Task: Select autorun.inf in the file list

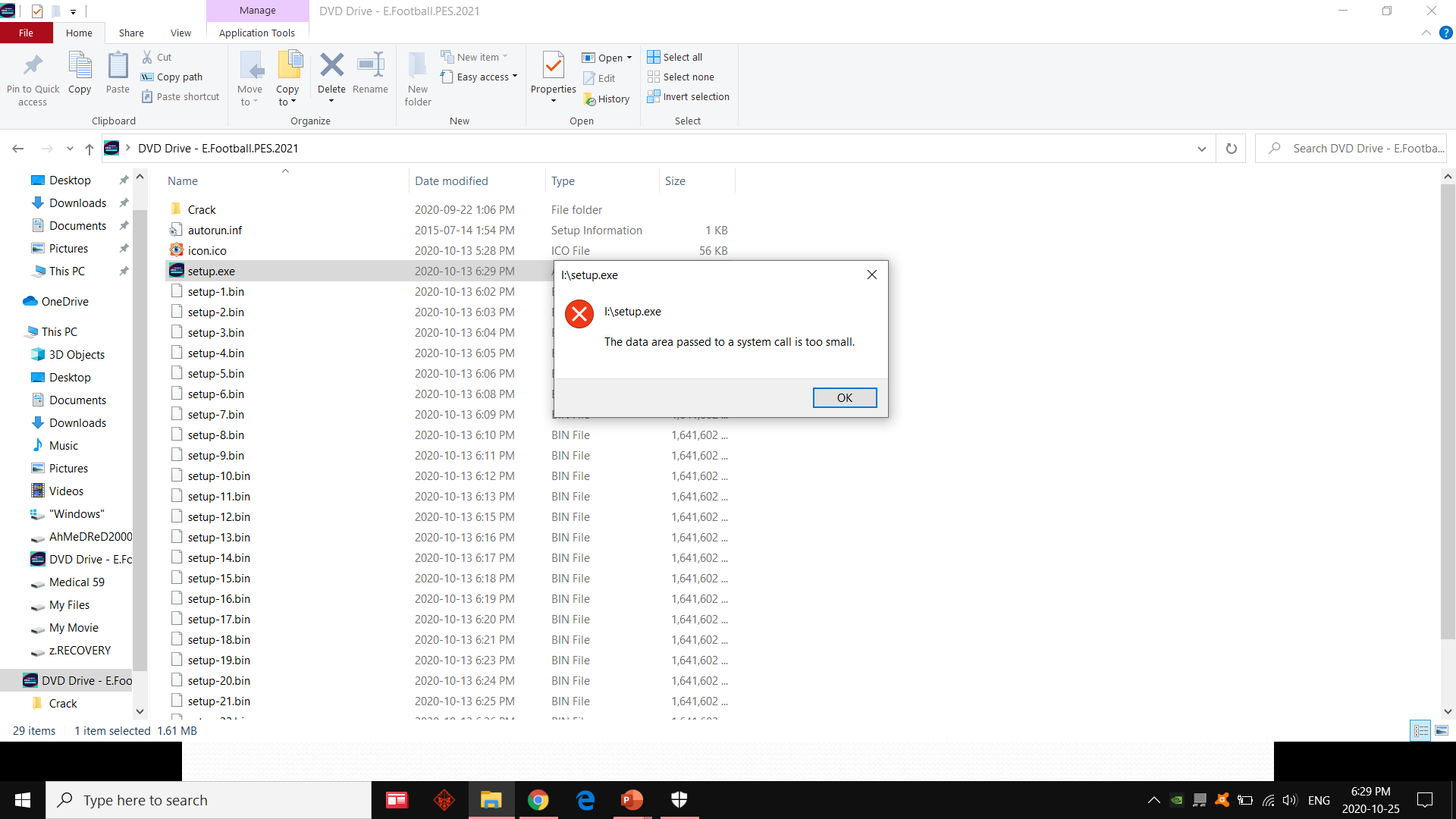Action: coord(215,230)
